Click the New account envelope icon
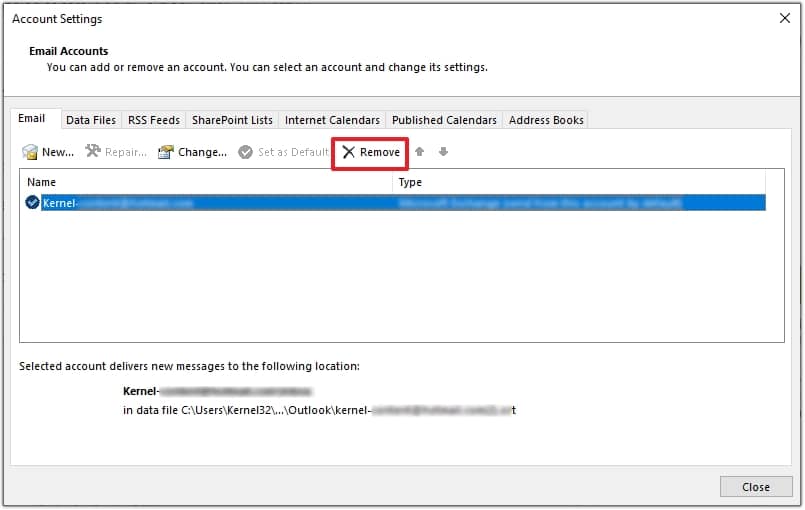This screenshot has width=805, height=510. pyautogui.click(x=30, y=152)
